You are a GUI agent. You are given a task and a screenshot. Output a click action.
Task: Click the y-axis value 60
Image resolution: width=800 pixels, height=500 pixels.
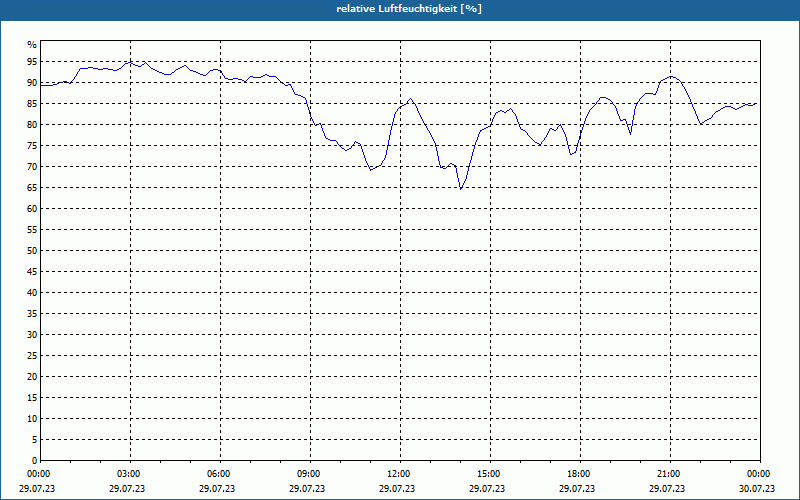point(32,209)
